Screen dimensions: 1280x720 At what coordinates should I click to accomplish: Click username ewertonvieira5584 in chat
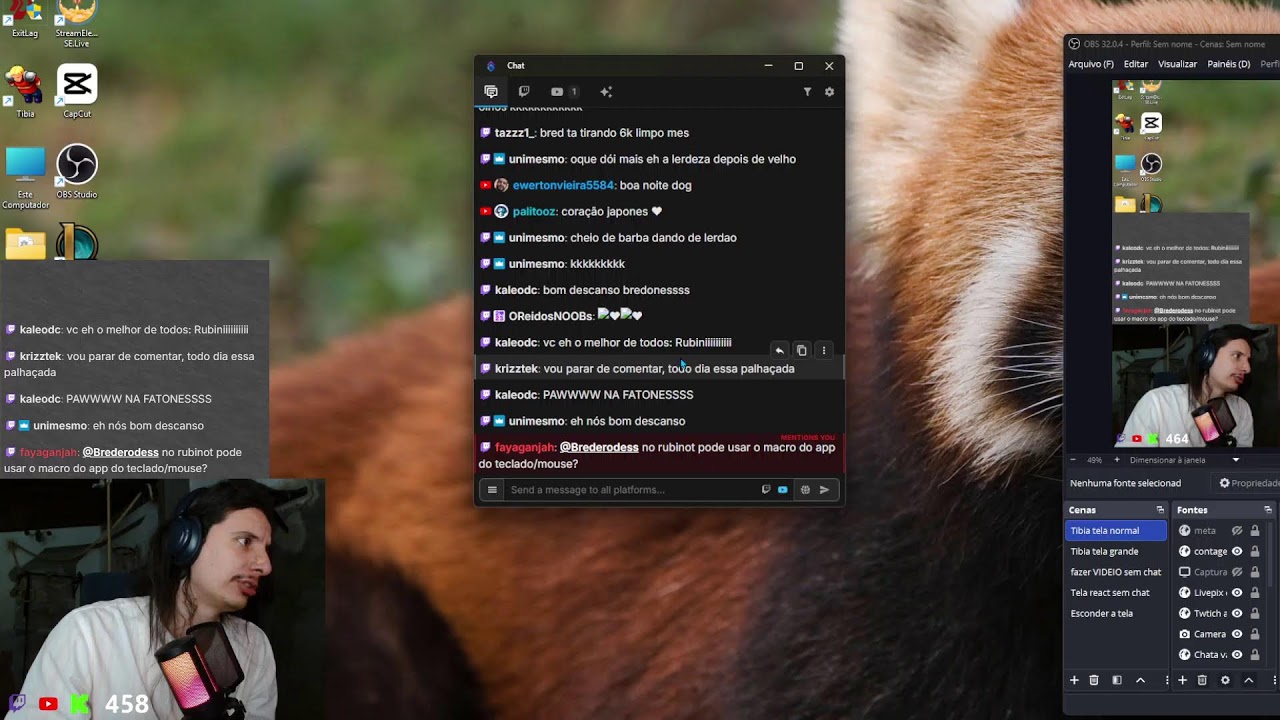(x=563, y=185)
